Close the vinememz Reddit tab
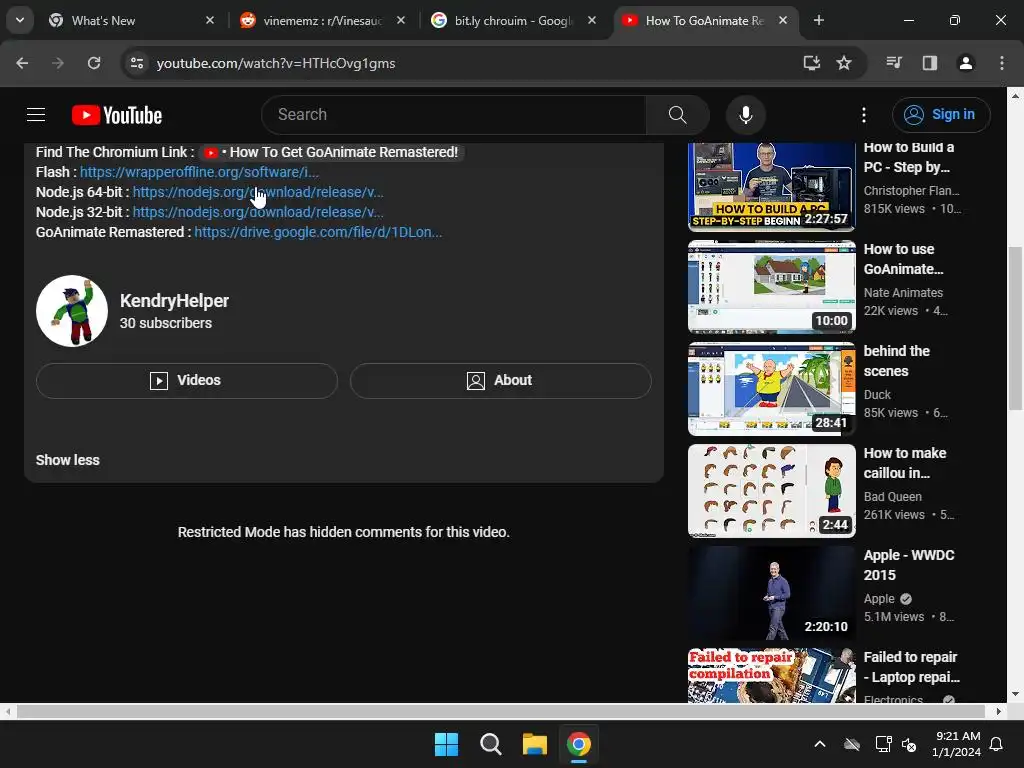 (401, 20)
